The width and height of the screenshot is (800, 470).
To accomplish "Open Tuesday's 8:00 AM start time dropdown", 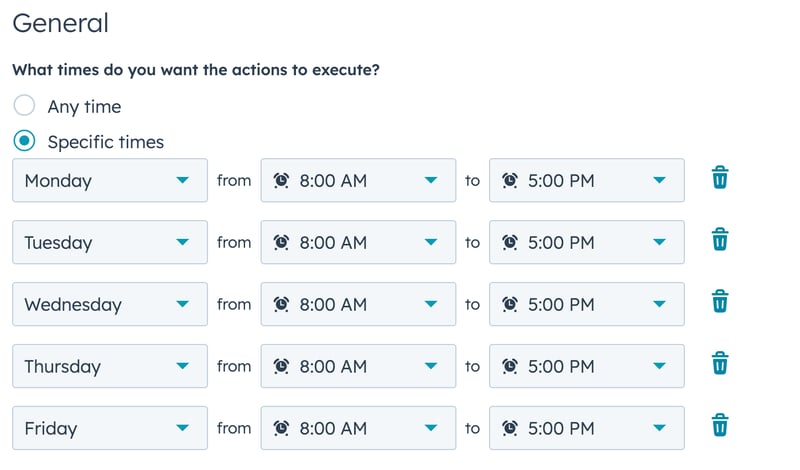I will pyautogui.click(x=357, y=243).
